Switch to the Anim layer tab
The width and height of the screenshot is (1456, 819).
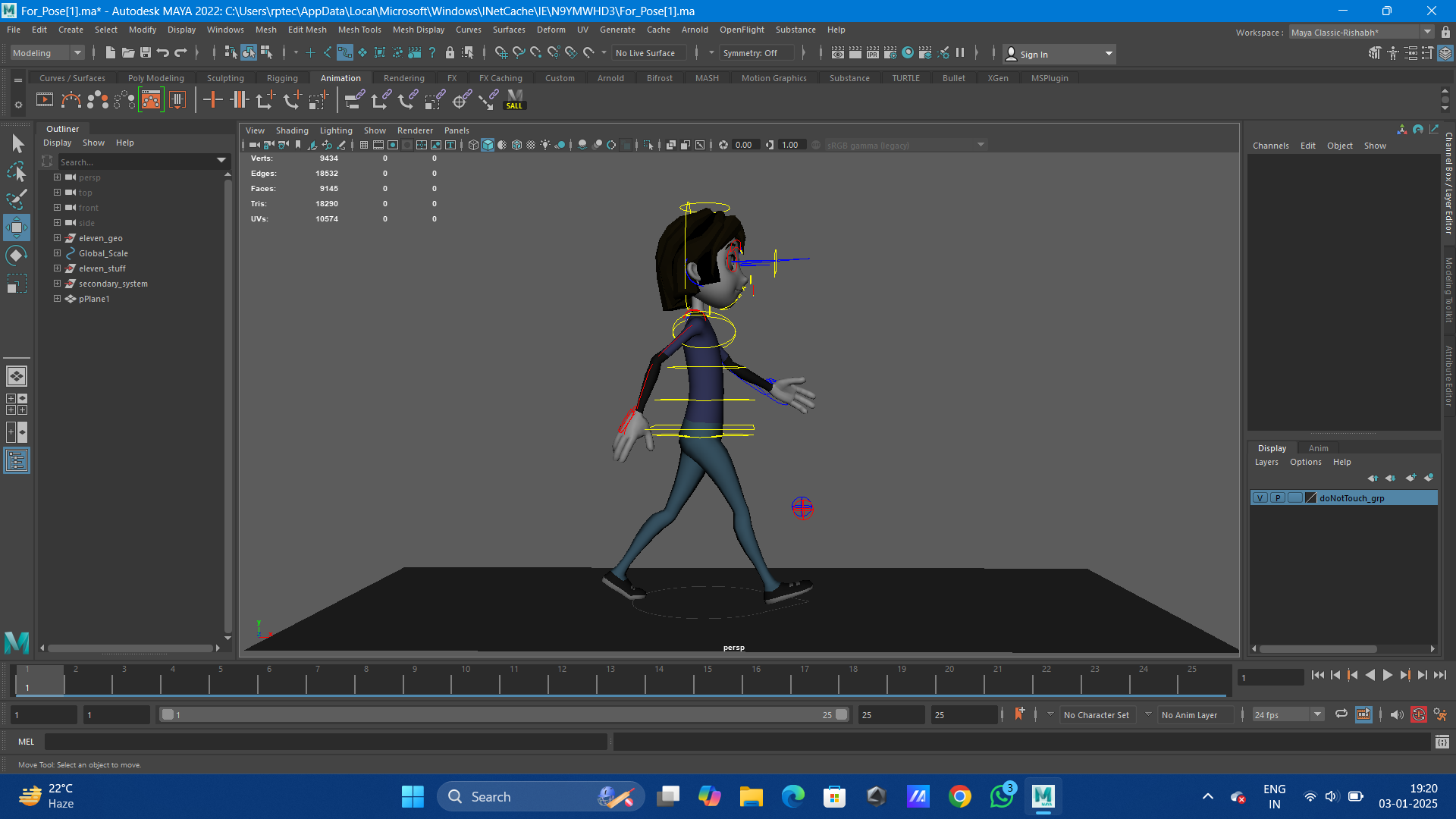[x=1318, y=448]
